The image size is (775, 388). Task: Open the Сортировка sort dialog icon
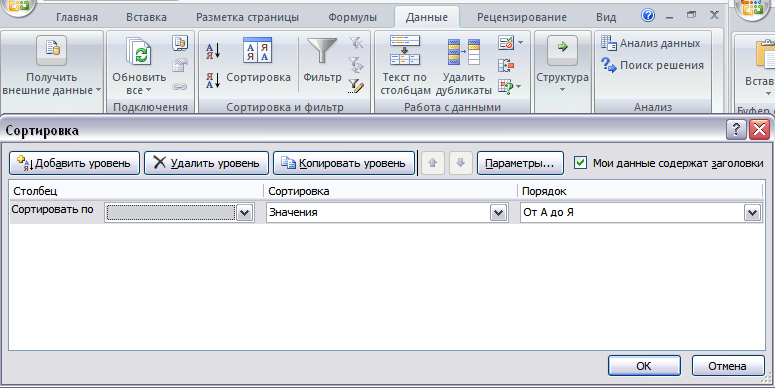258,50
